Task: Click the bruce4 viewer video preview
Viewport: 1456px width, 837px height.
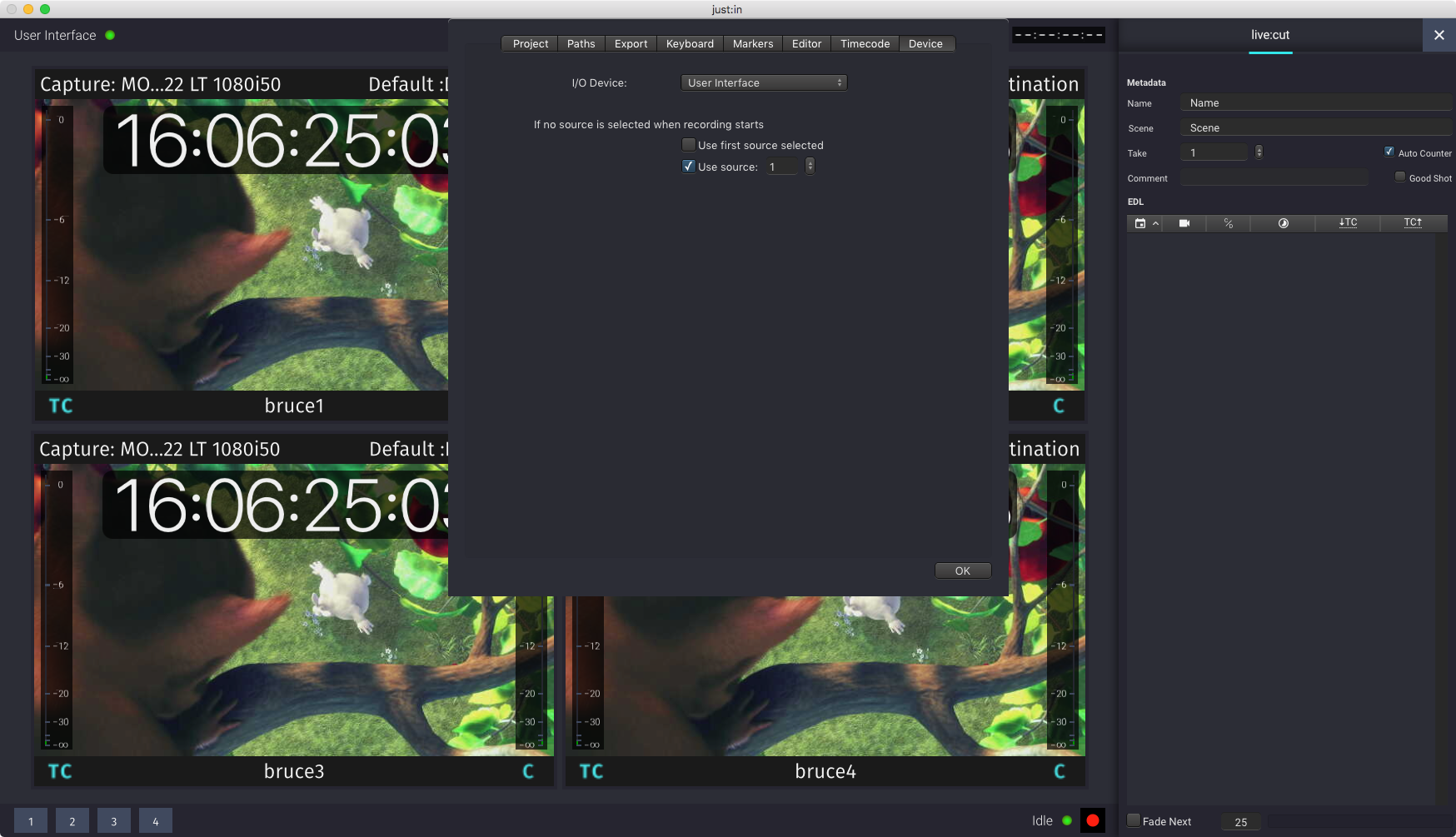Action: point(825,676)
